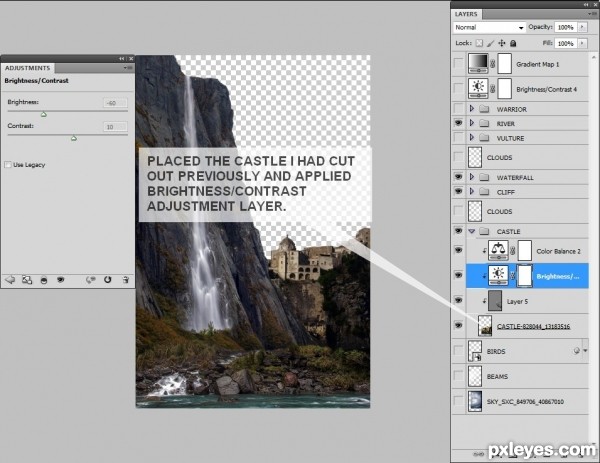
Task: Lock all padlock icon
Action: click(x=513, y=43)
